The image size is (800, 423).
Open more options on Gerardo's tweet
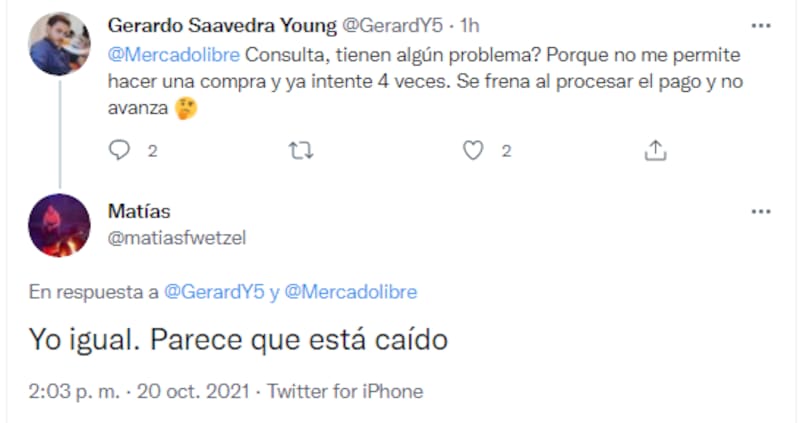tap(761, 21)
